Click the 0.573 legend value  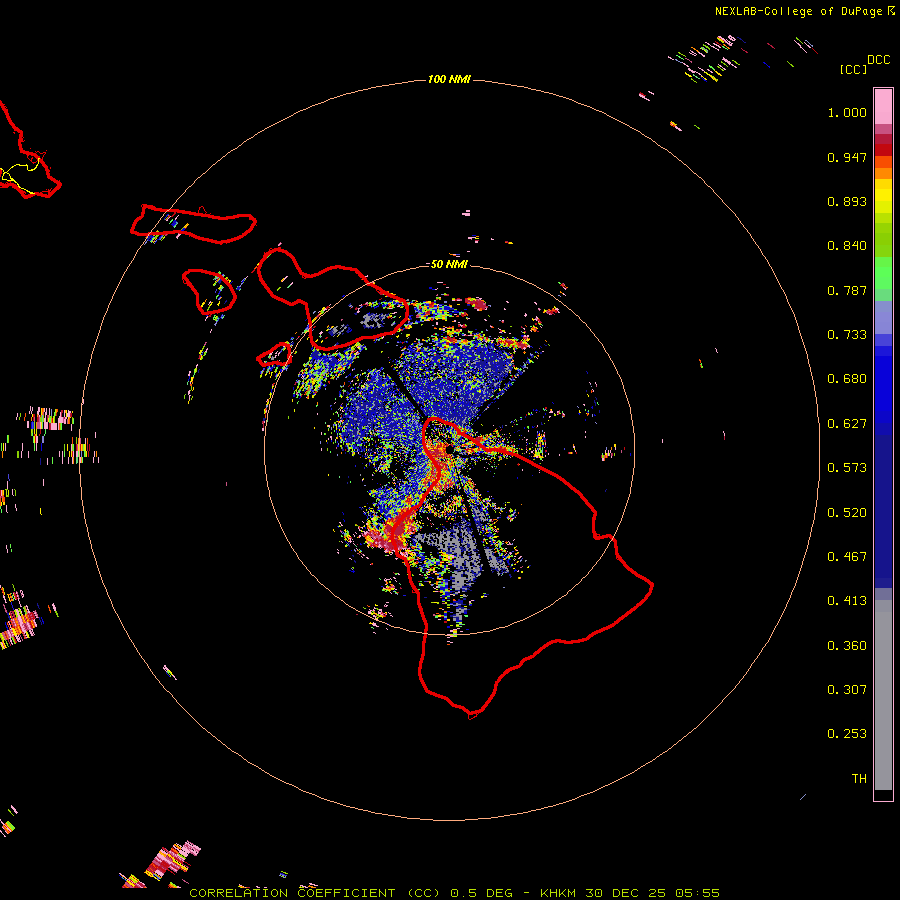(x=847, y=468)
